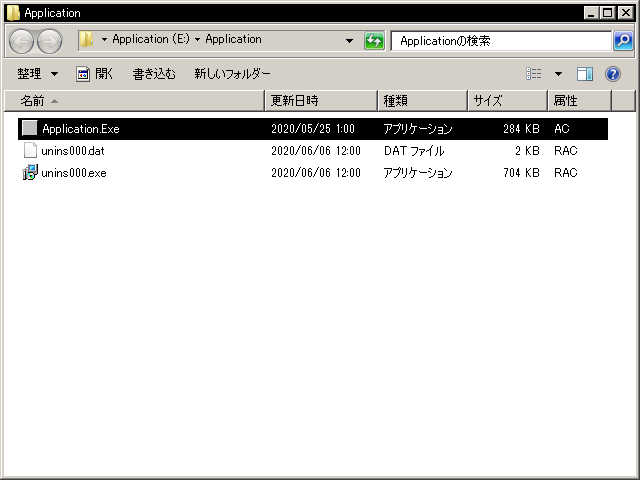Screen dimensions: 640x480
Task: Click the change view icon
Action: tap(534, 74)
